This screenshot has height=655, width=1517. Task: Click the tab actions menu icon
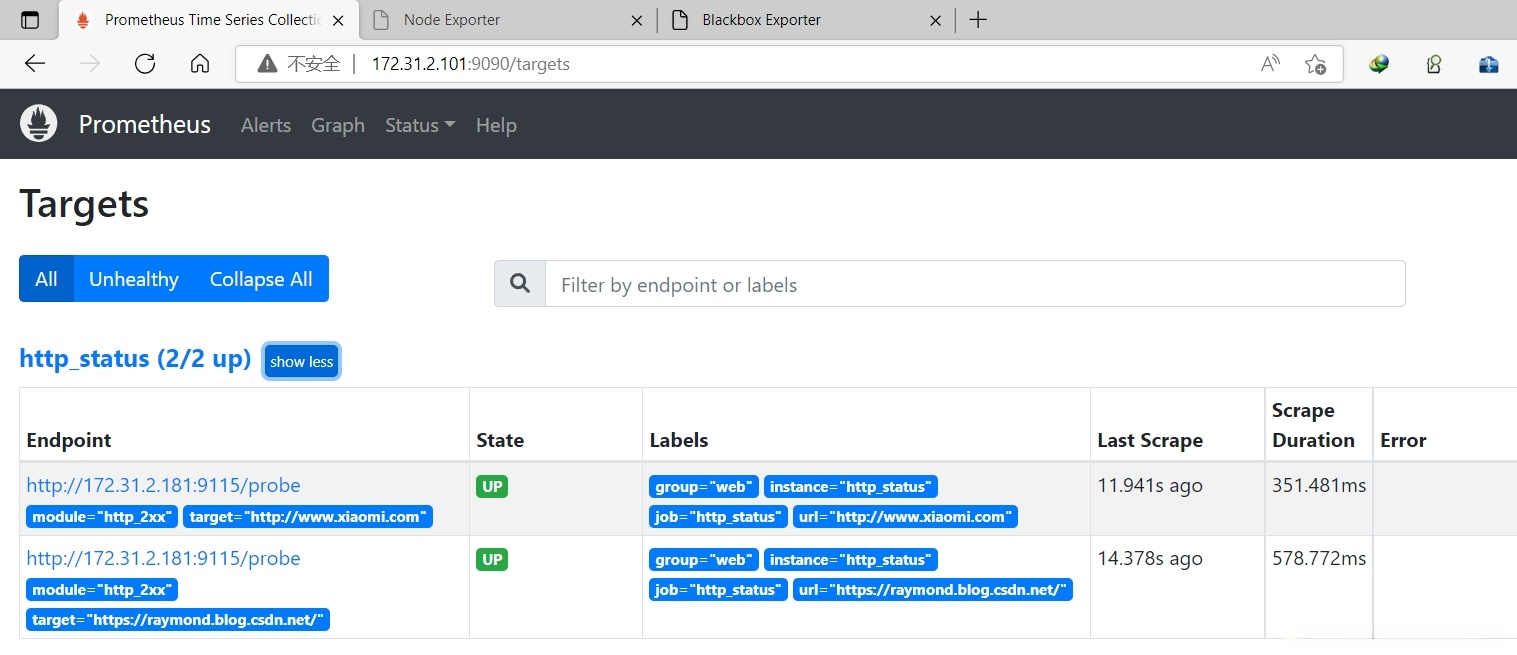click(x=30, y=20)
